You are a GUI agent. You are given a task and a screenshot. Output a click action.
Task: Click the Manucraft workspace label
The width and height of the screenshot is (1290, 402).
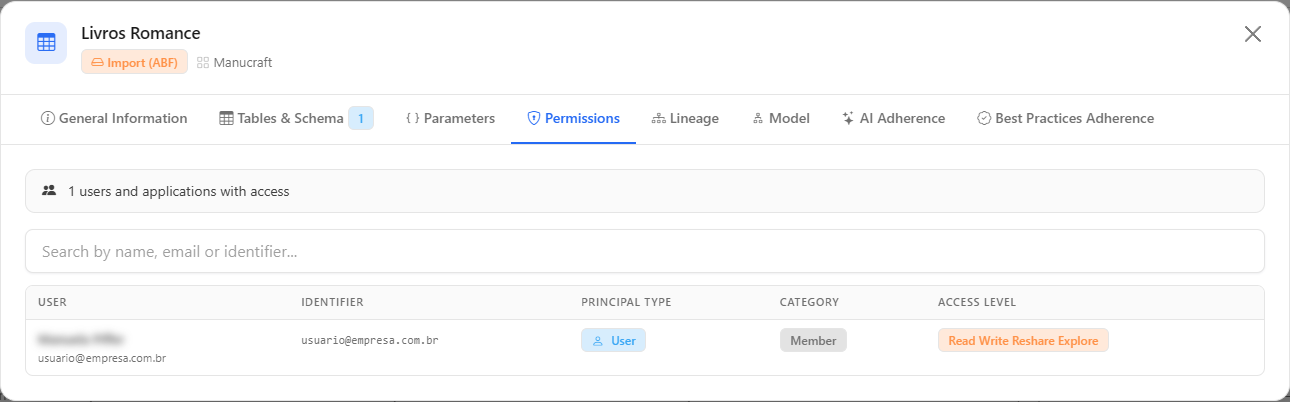[243, 62]
